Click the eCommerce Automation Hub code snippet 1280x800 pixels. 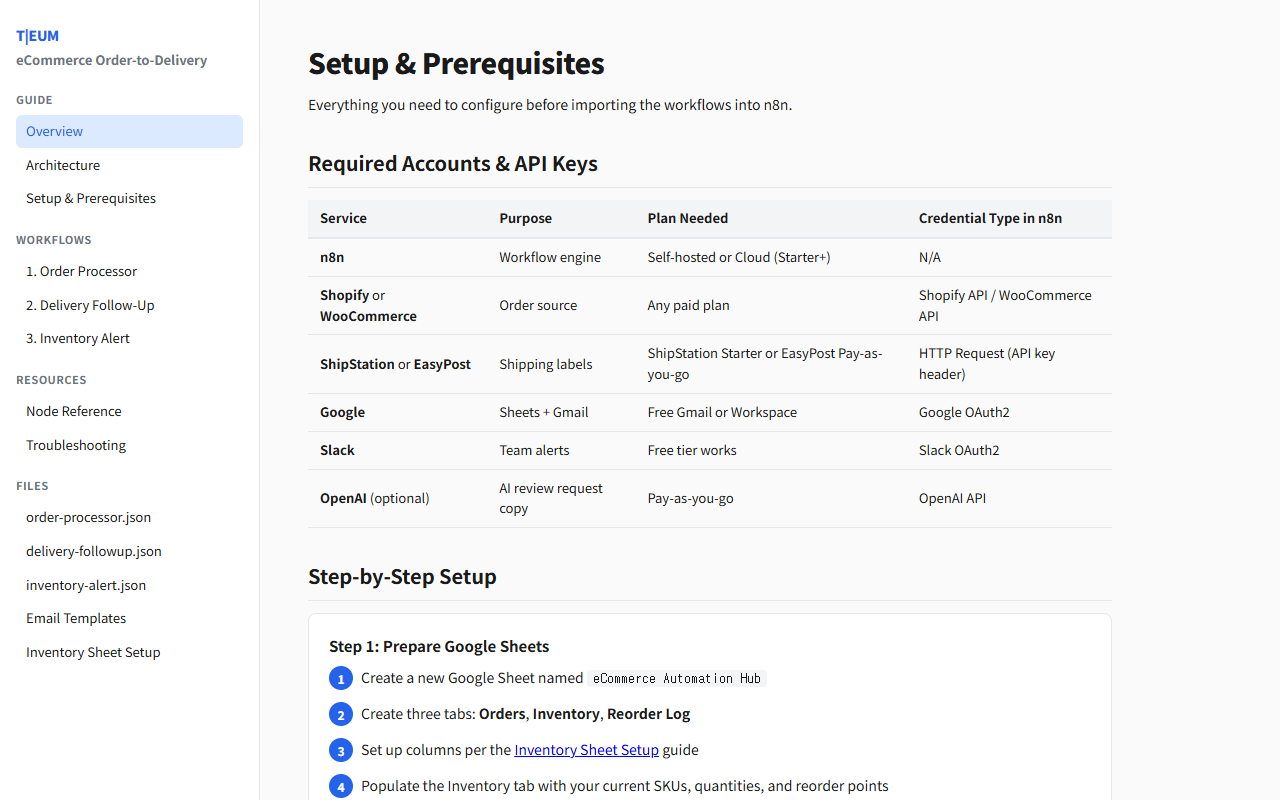677,678
